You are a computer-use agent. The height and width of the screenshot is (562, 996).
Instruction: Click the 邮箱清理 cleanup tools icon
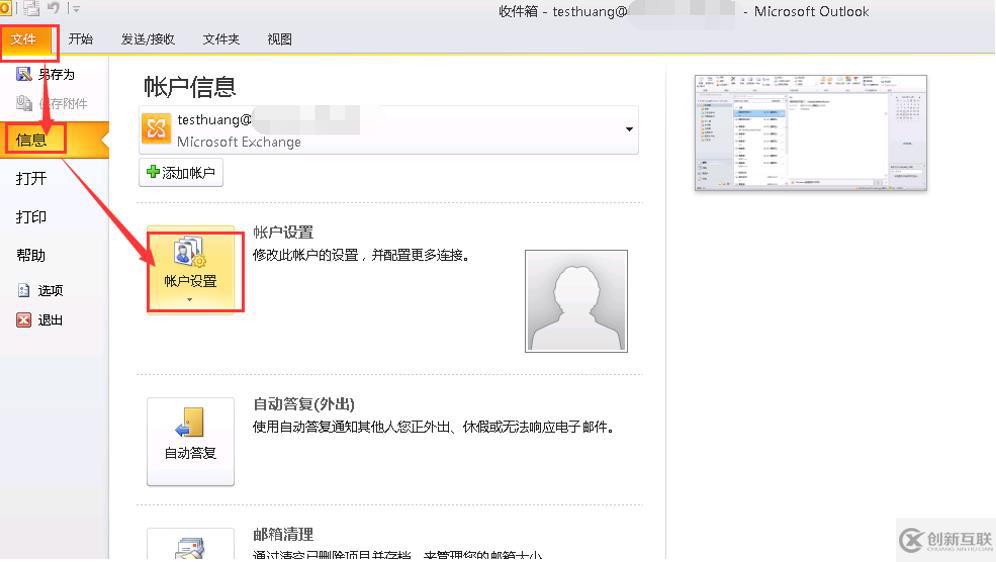point(190,548)
